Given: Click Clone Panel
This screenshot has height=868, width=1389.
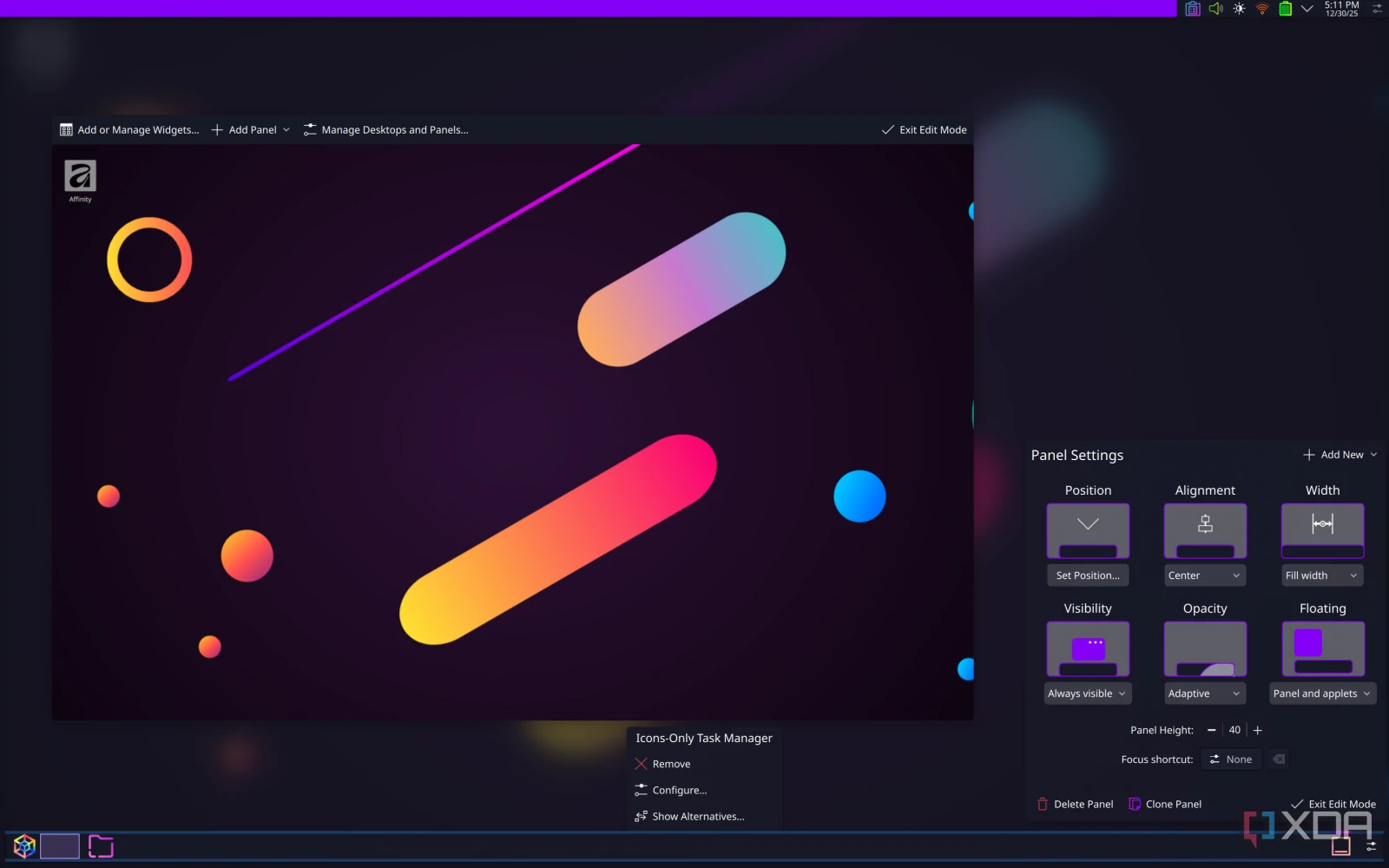Looking at the screenshot, I should pyautogui.click(x=1165, y=804).
